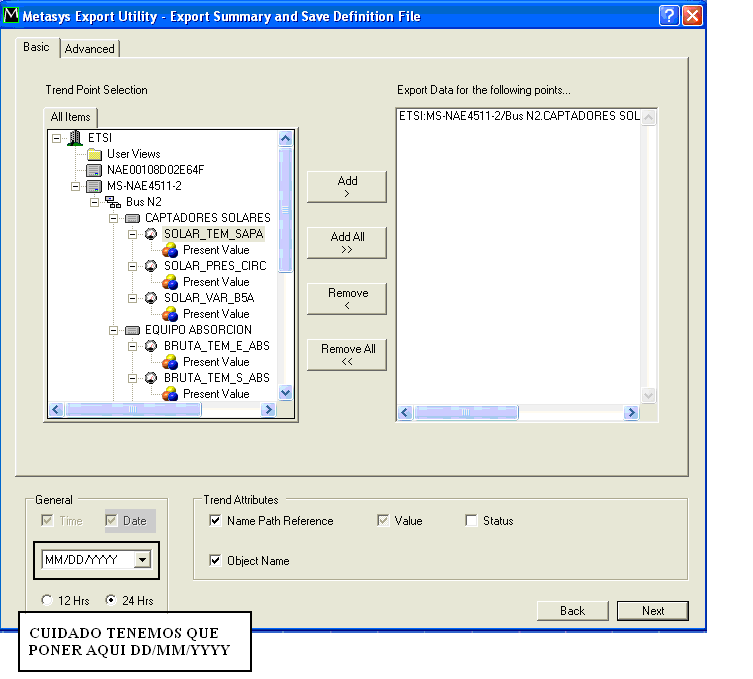Screen dimensions: 753x679
Task: Switch to the Advanced tab
Action: tap(90, 49)
